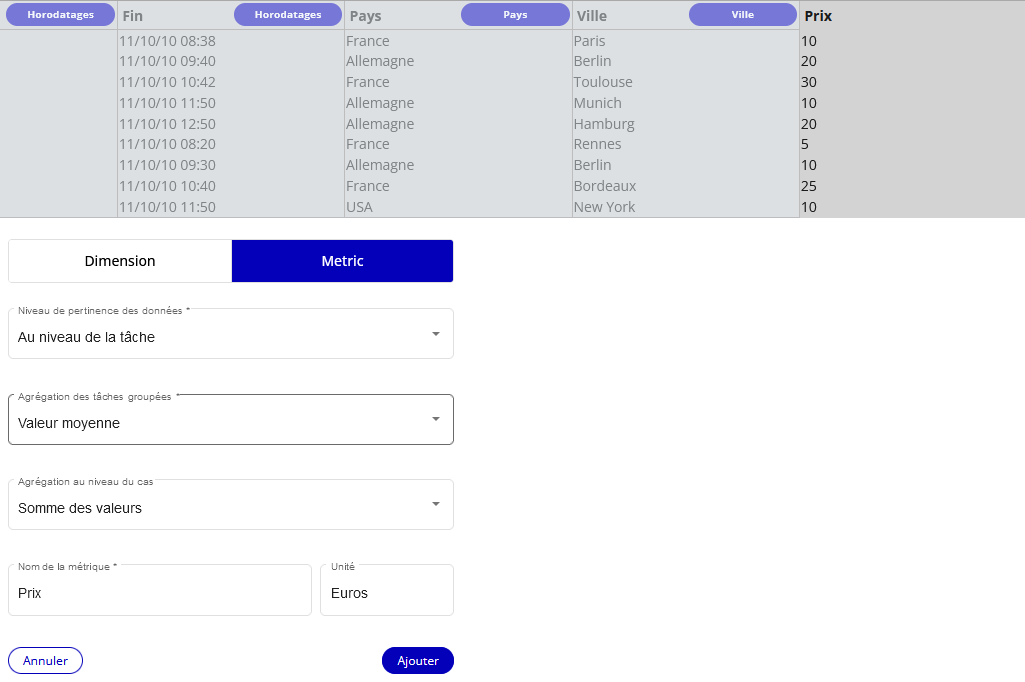Screen dimensions: 1025x682
Task: Switch to the Dimension tab
Action: [120, 261]
